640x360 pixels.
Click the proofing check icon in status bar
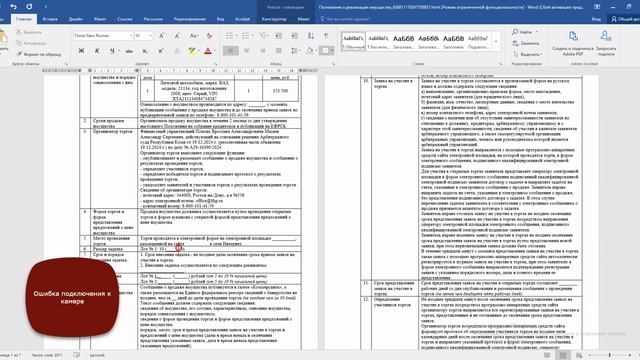pyautogui.click(x=77, y=355)
